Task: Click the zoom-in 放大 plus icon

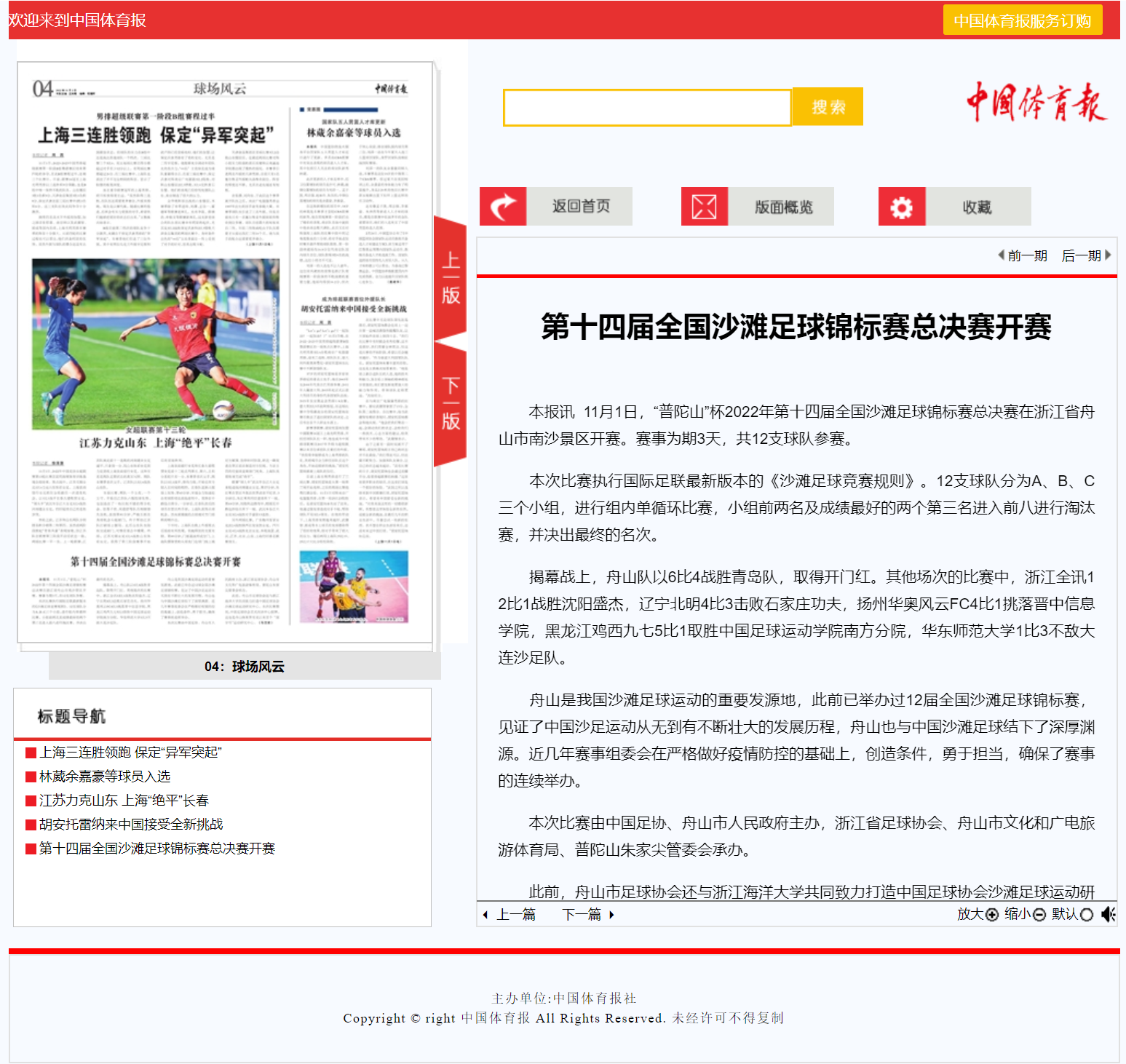Action: 991,915
